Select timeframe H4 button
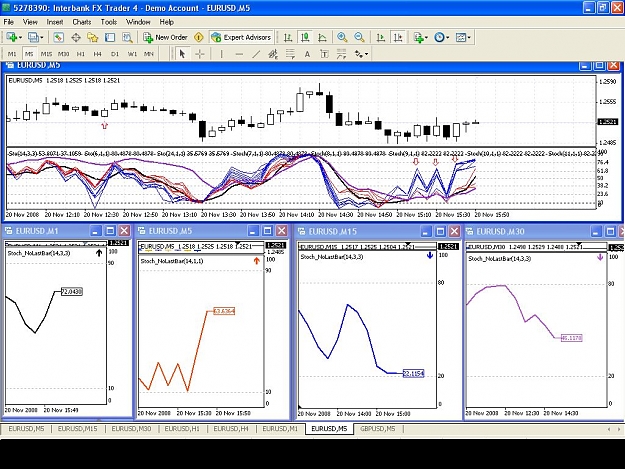The image size is (625, 469). (x=98, y=54)
